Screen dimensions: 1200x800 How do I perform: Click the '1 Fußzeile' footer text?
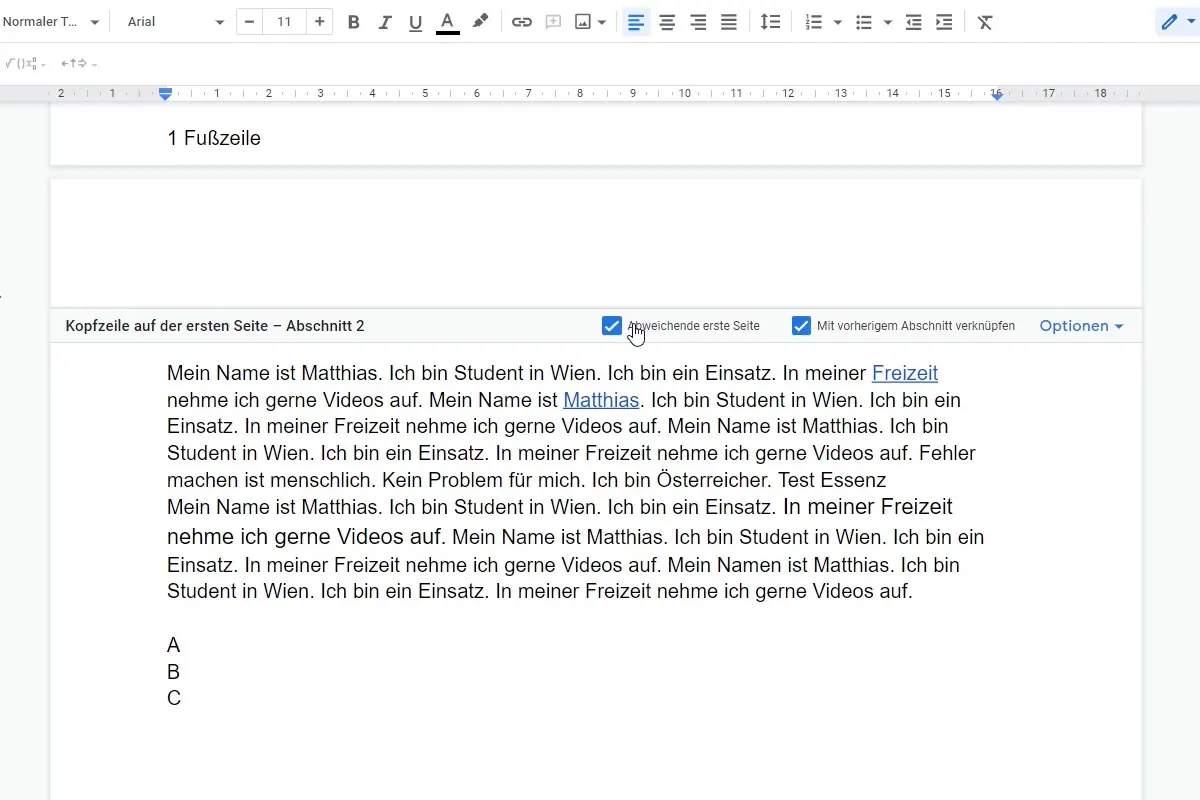click(x=214, y=138)
